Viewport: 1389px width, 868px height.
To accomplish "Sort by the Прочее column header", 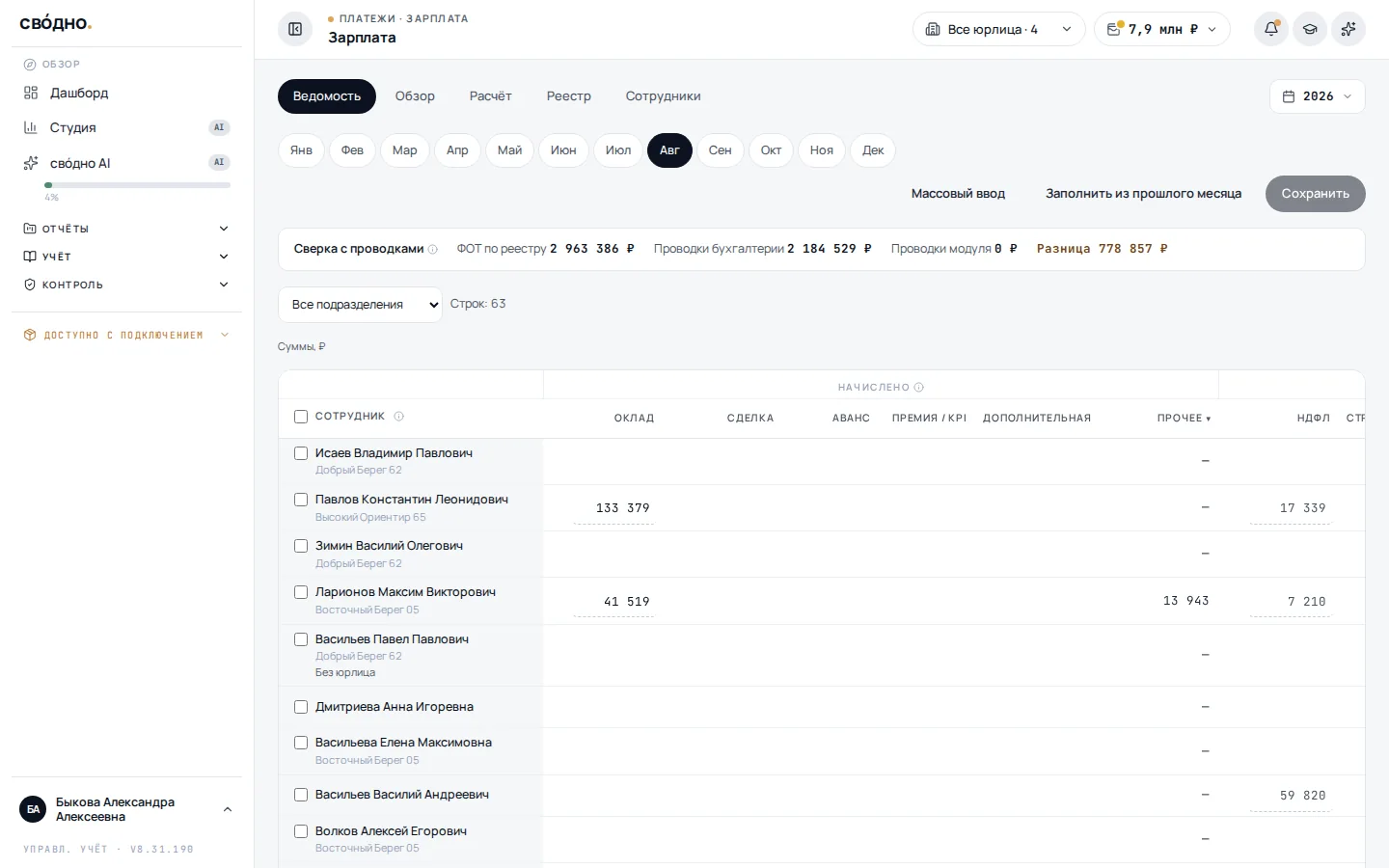I will click(1184, 419).
